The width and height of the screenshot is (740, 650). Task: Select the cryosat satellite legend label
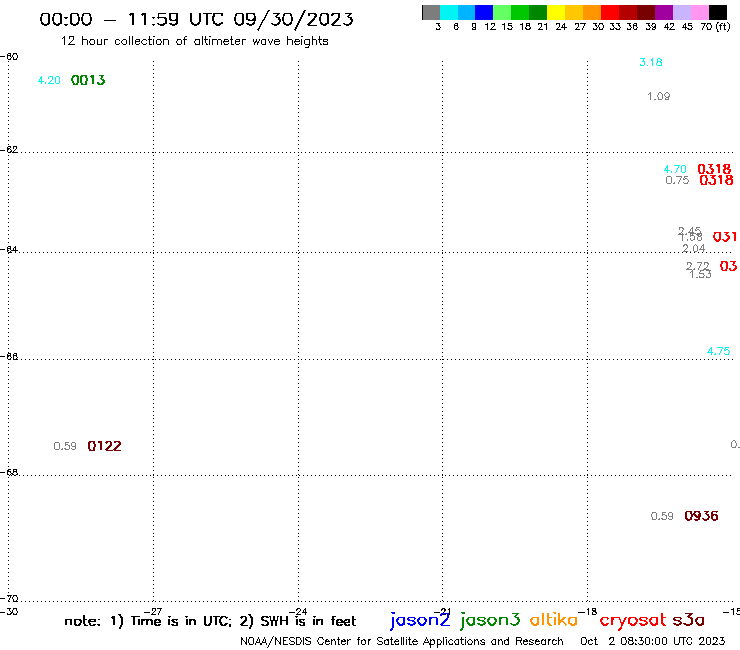632,621
